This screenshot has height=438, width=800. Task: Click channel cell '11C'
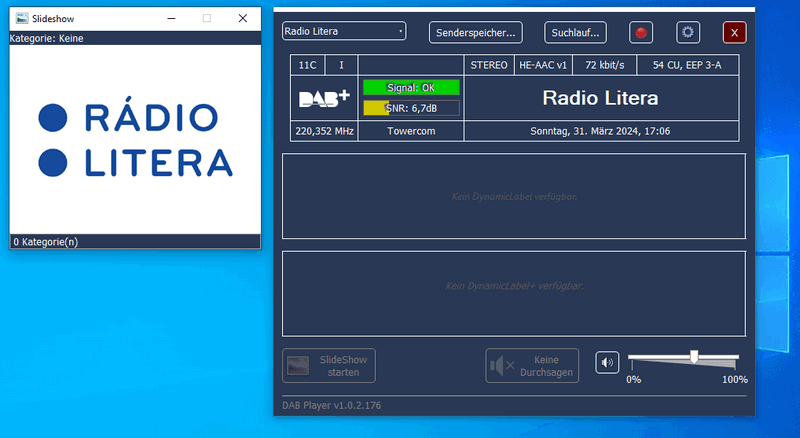tap(307, 65)
